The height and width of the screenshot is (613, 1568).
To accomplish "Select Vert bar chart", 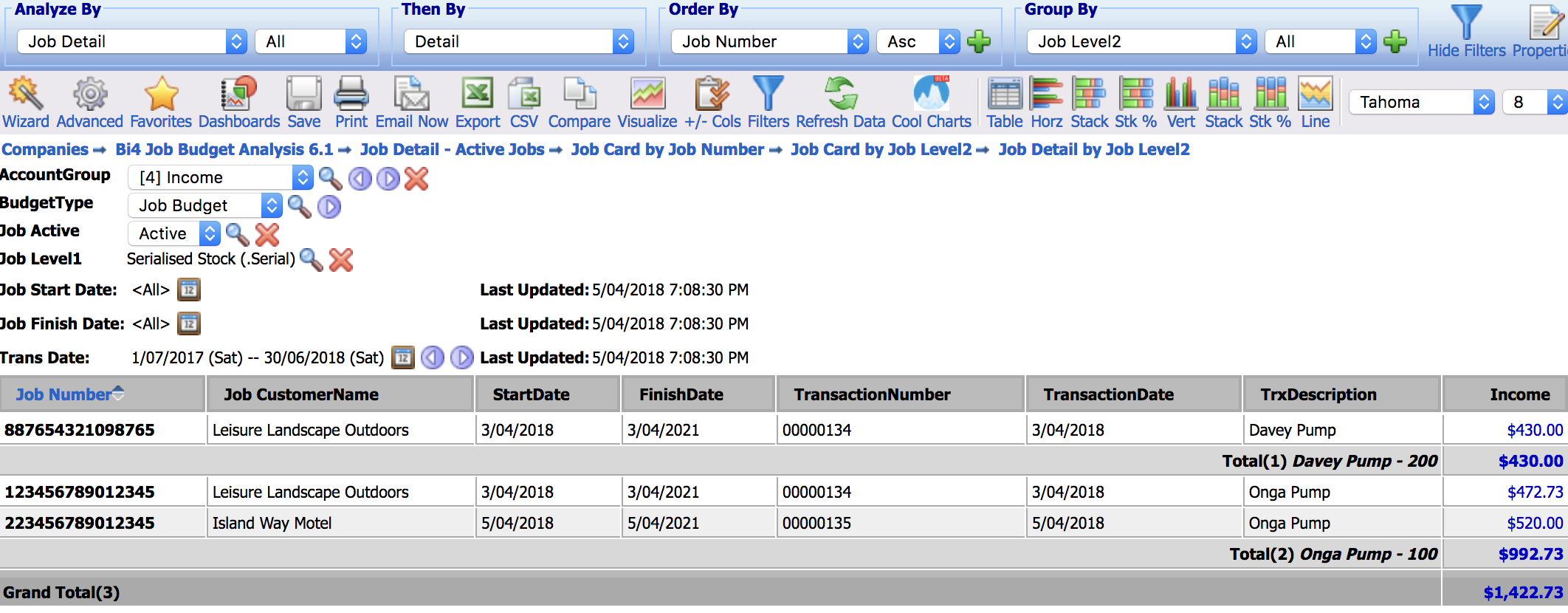I will (1181, 103).
